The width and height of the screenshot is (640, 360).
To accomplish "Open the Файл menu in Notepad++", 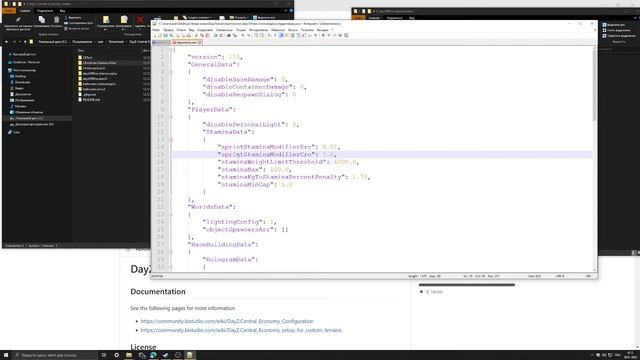I will (156, 30).
